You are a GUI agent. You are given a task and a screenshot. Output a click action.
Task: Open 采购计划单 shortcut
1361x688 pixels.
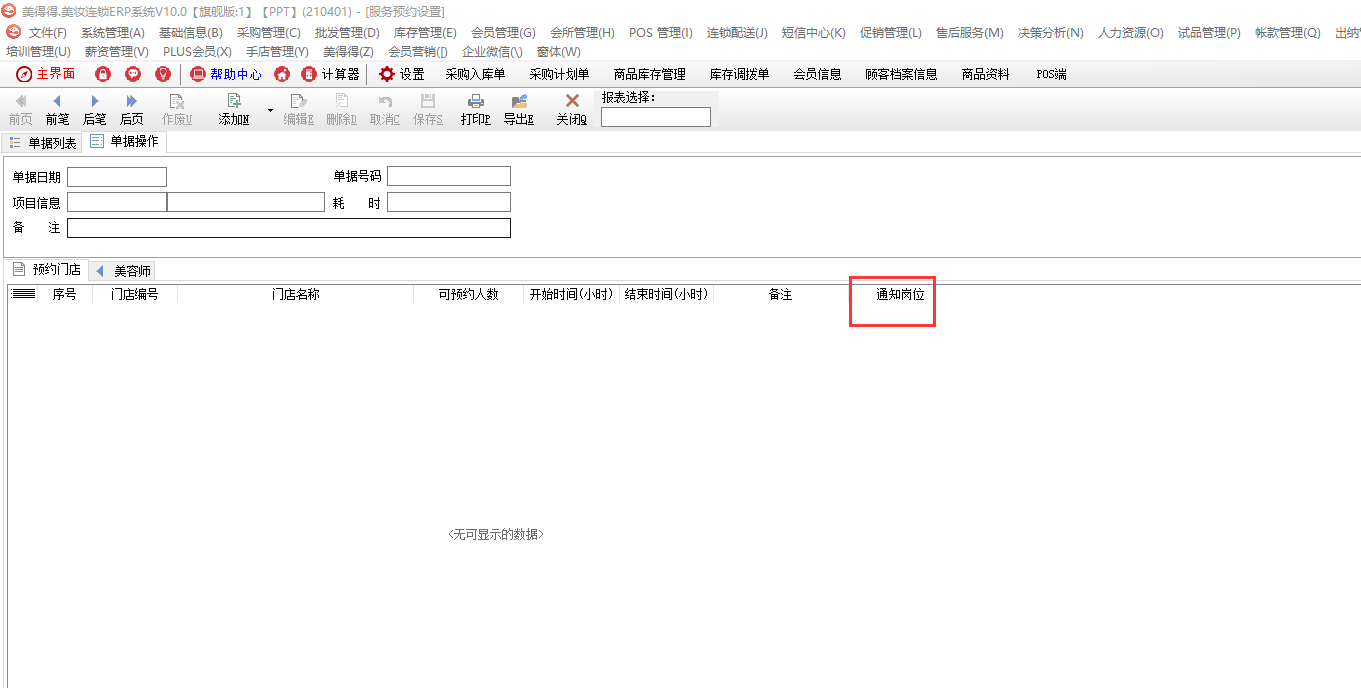click(559, 74)
